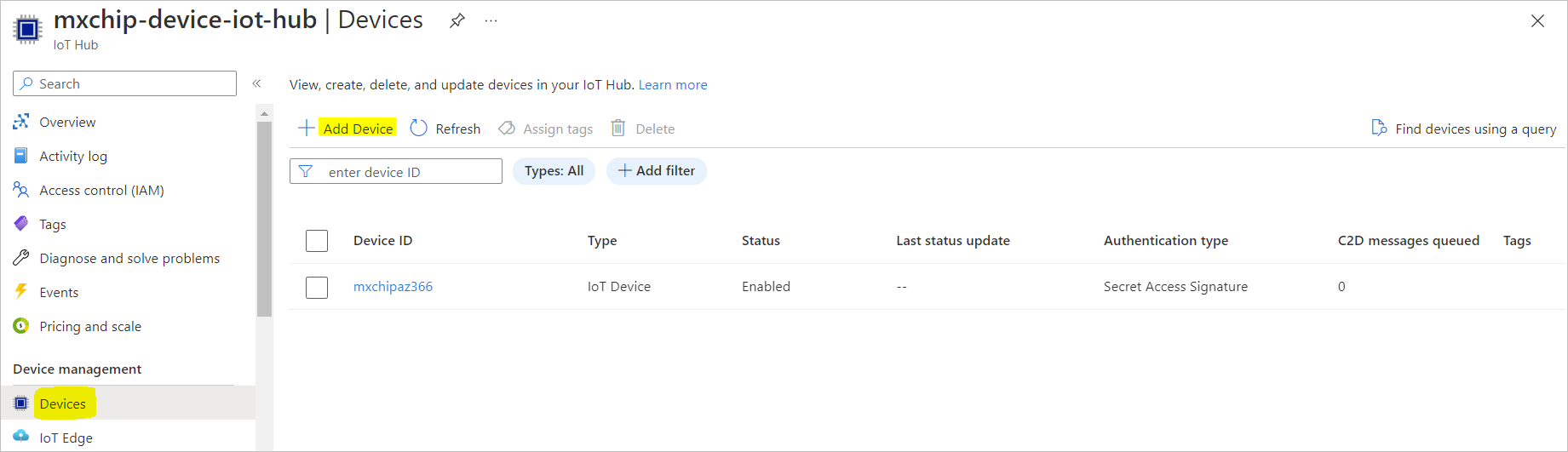1568x452 pixels.
Task: Collapse the sidebar with double chevron
Action: click(256, 83)
